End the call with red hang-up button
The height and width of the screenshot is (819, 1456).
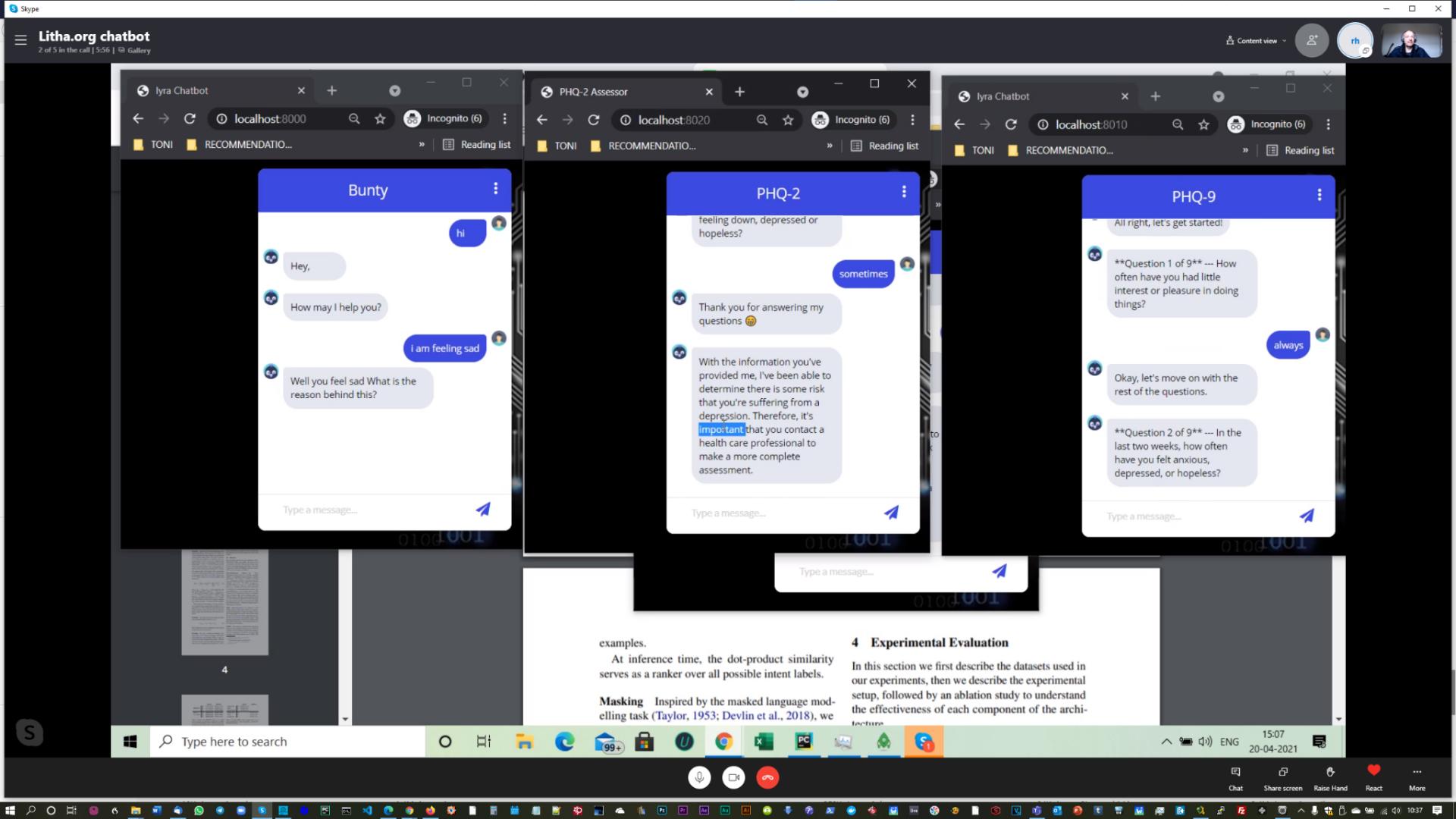tap(767, 777)
